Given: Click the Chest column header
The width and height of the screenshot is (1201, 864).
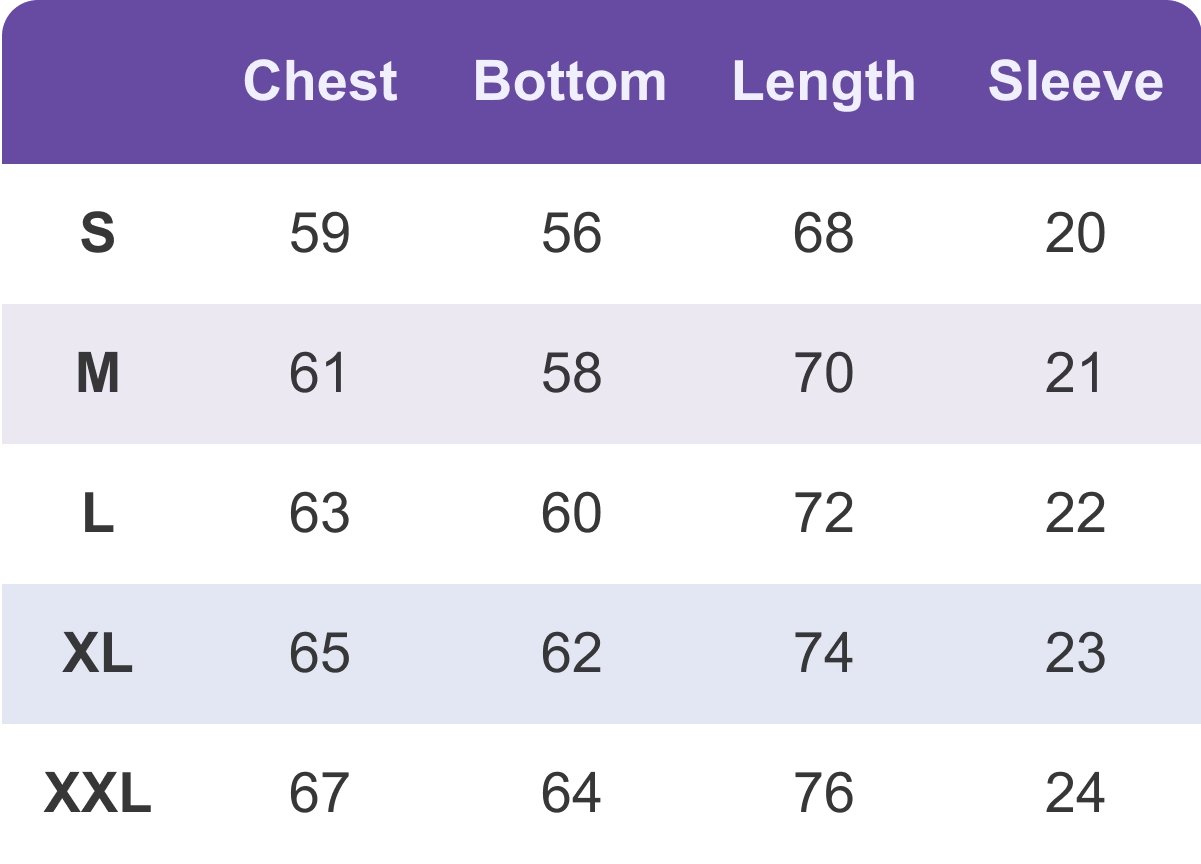Looking at the screenshot, I should tap(320, 81).
